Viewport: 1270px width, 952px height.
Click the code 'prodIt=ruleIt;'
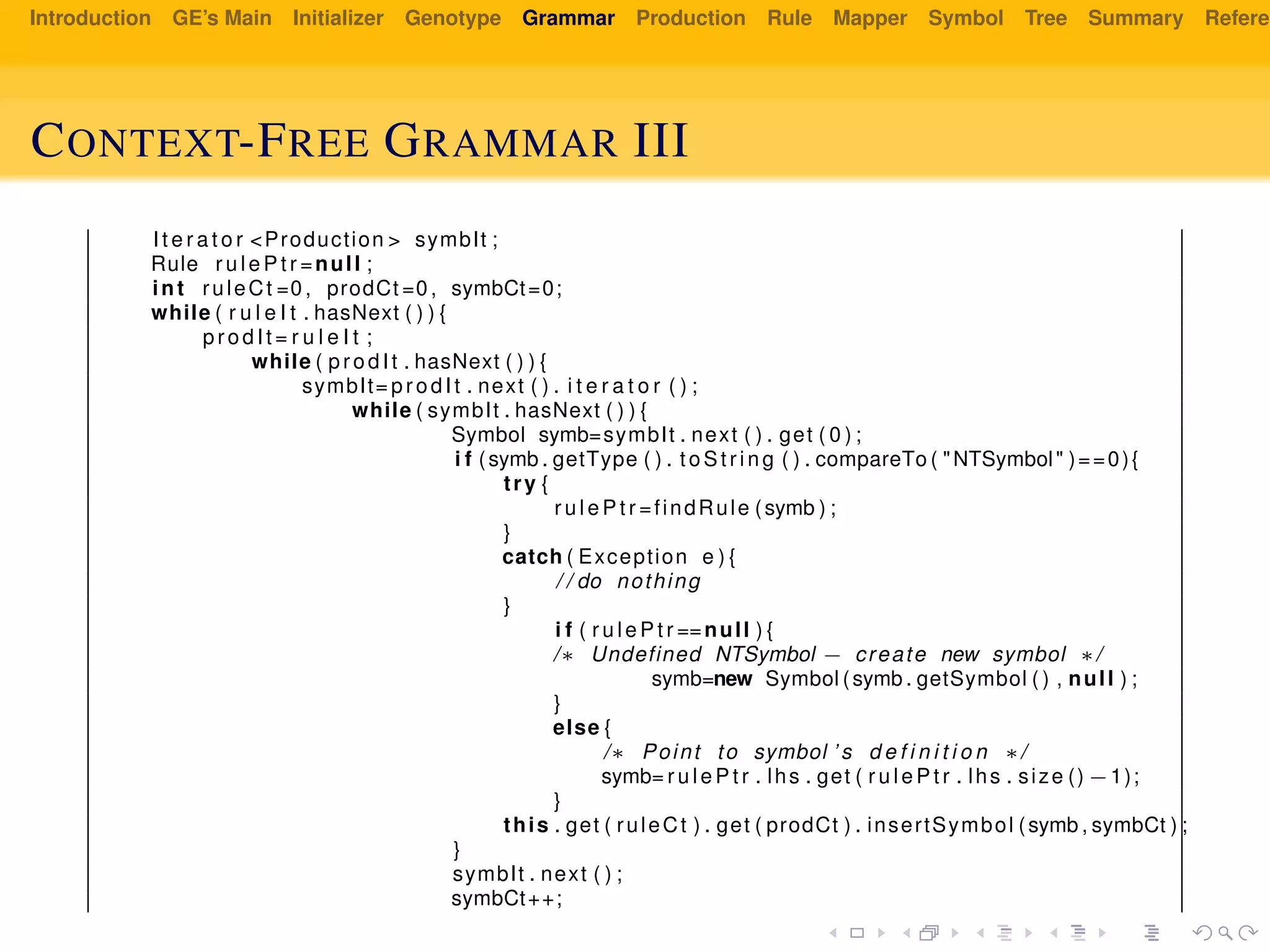coord(288,337)
